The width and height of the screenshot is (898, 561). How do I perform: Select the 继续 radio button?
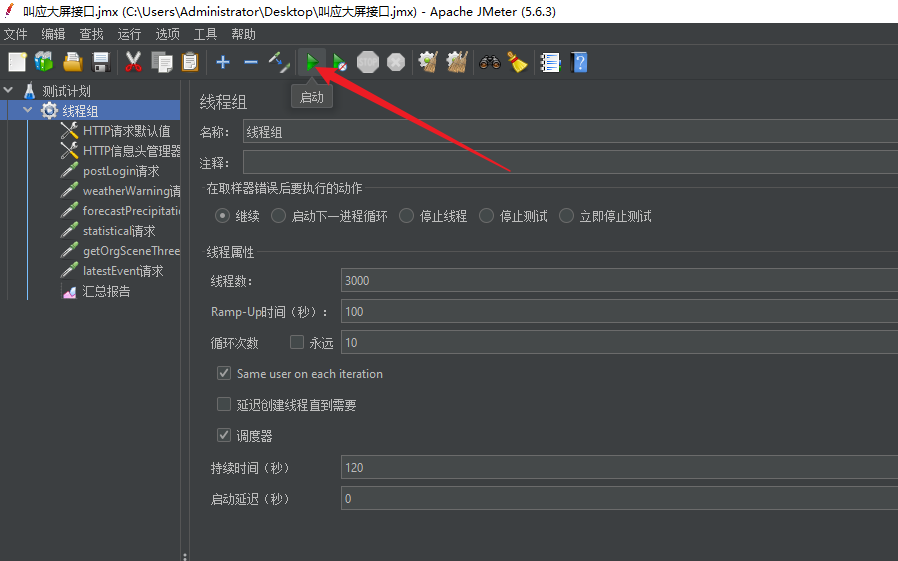[x=222, y=216]
